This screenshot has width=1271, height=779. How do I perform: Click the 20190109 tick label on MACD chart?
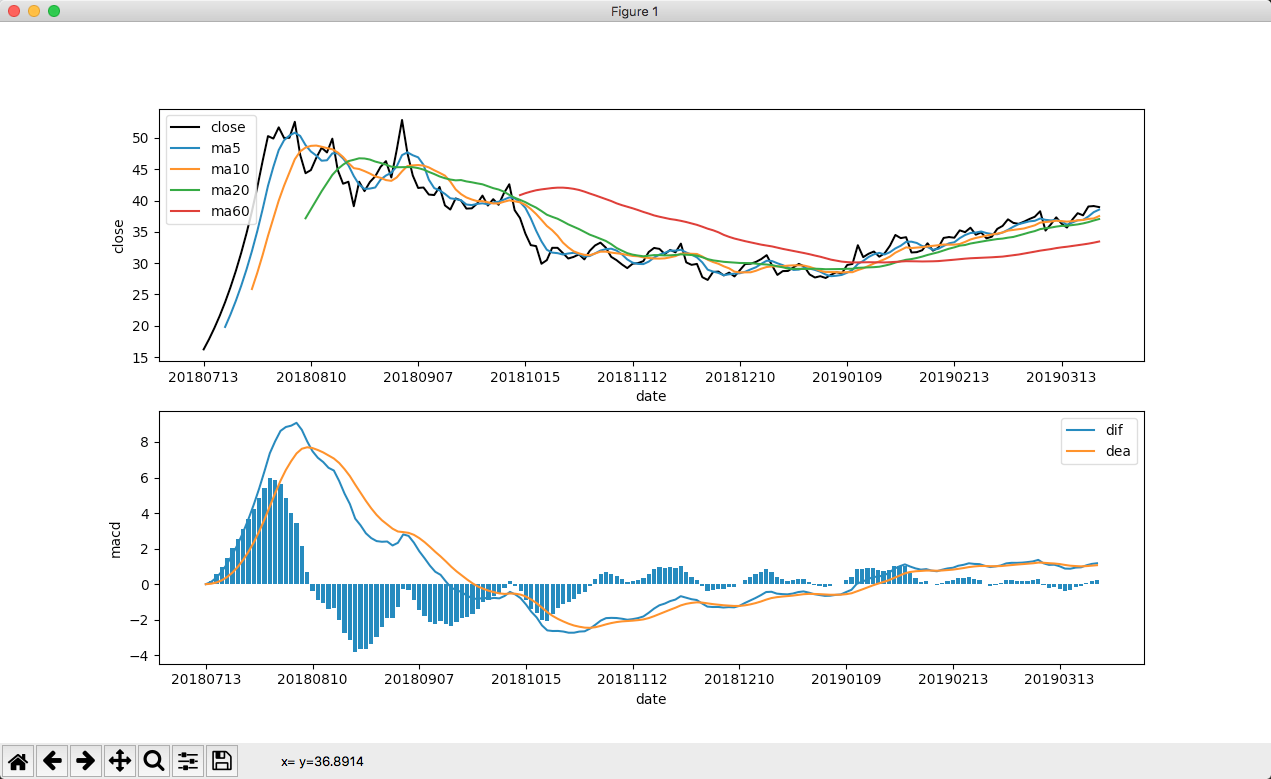click(846, 681)
